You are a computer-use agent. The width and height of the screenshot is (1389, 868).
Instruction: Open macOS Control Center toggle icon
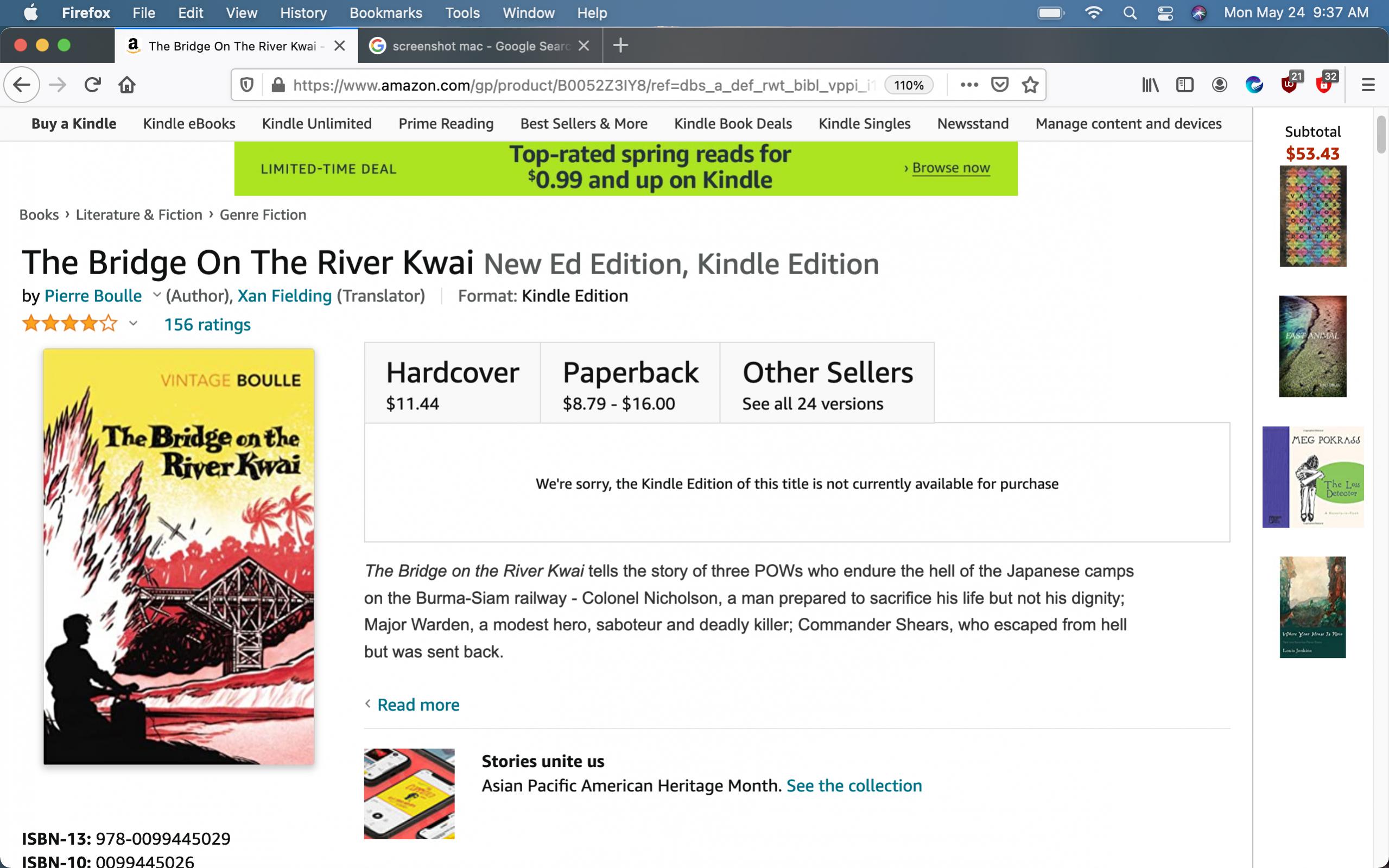(1165, 12)
